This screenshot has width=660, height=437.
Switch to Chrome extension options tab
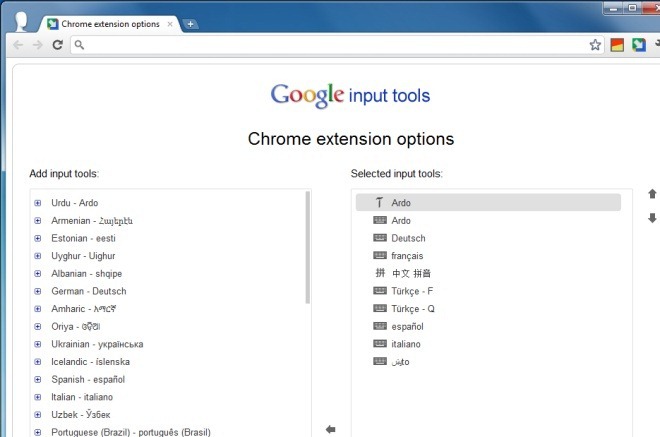click(110, 24)
